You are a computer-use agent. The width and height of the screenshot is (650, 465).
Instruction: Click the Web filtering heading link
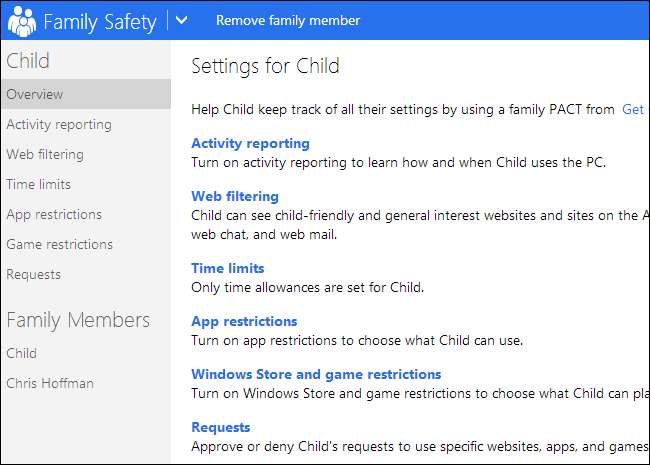tap(235, 196)
